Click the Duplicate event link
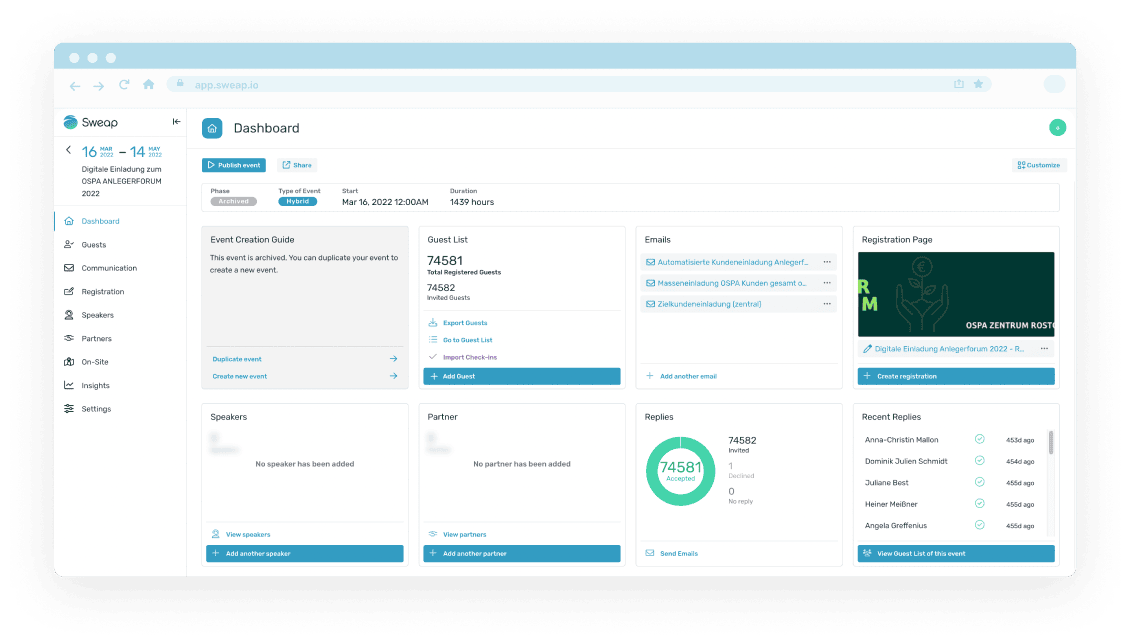Screen dimensions: 1130x642 237,359
